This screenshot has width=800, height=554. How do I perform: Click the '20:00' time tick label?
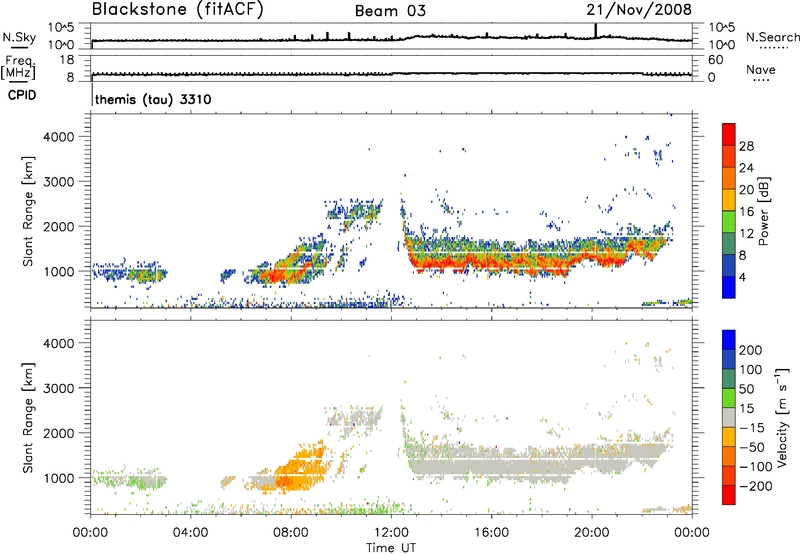pos(591,533)
